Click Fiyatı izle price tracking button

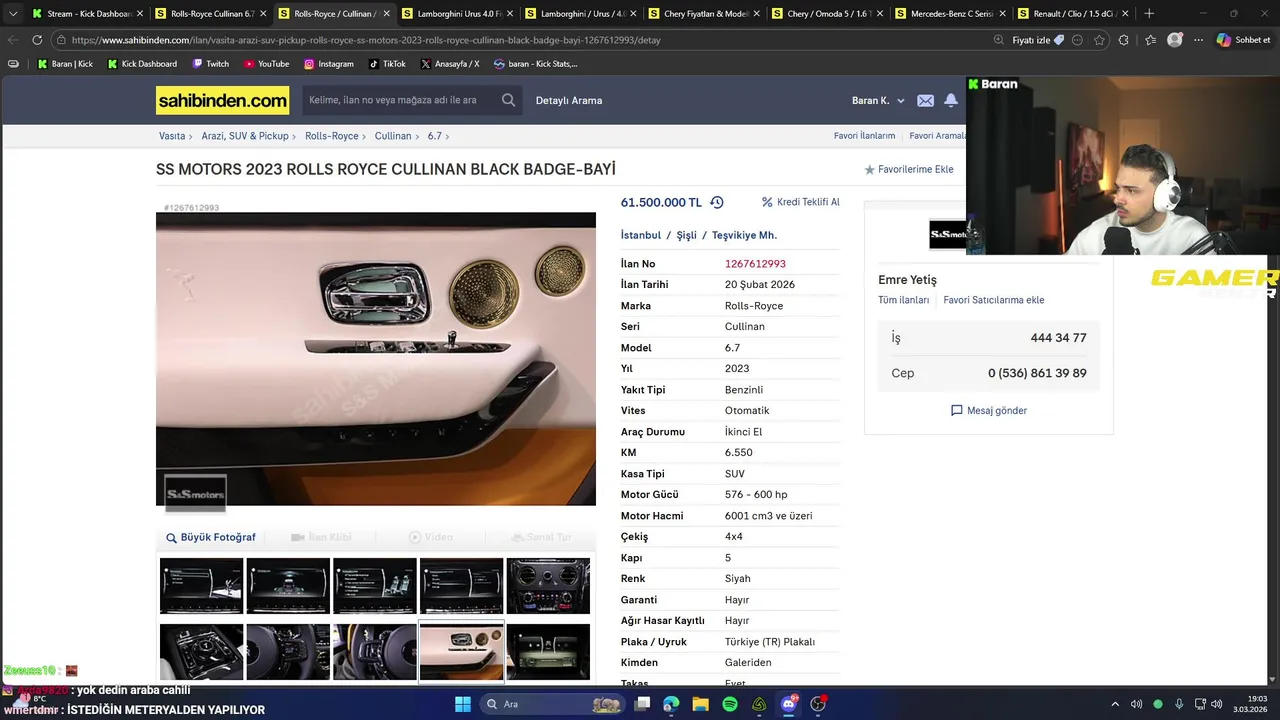click(1038, 40)
